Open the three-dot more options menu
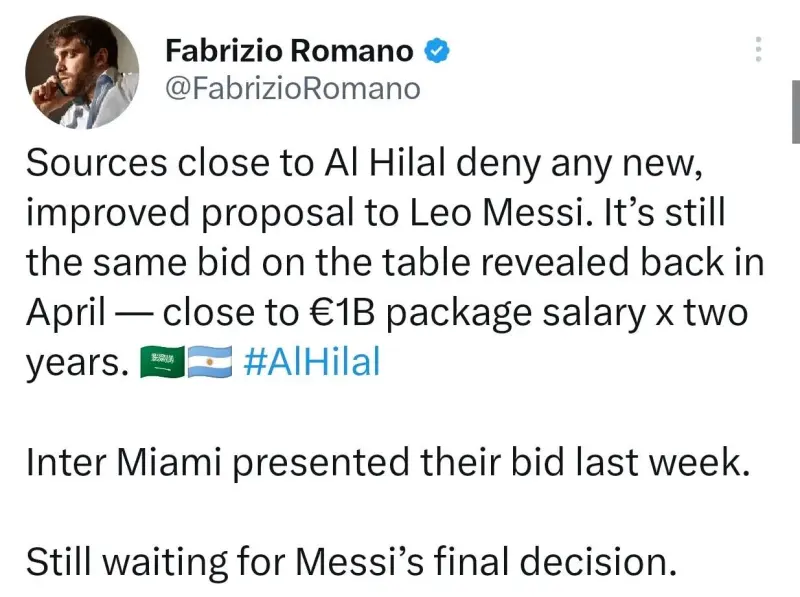The width and height of the screenshot is (800, 597). [758, 49]
